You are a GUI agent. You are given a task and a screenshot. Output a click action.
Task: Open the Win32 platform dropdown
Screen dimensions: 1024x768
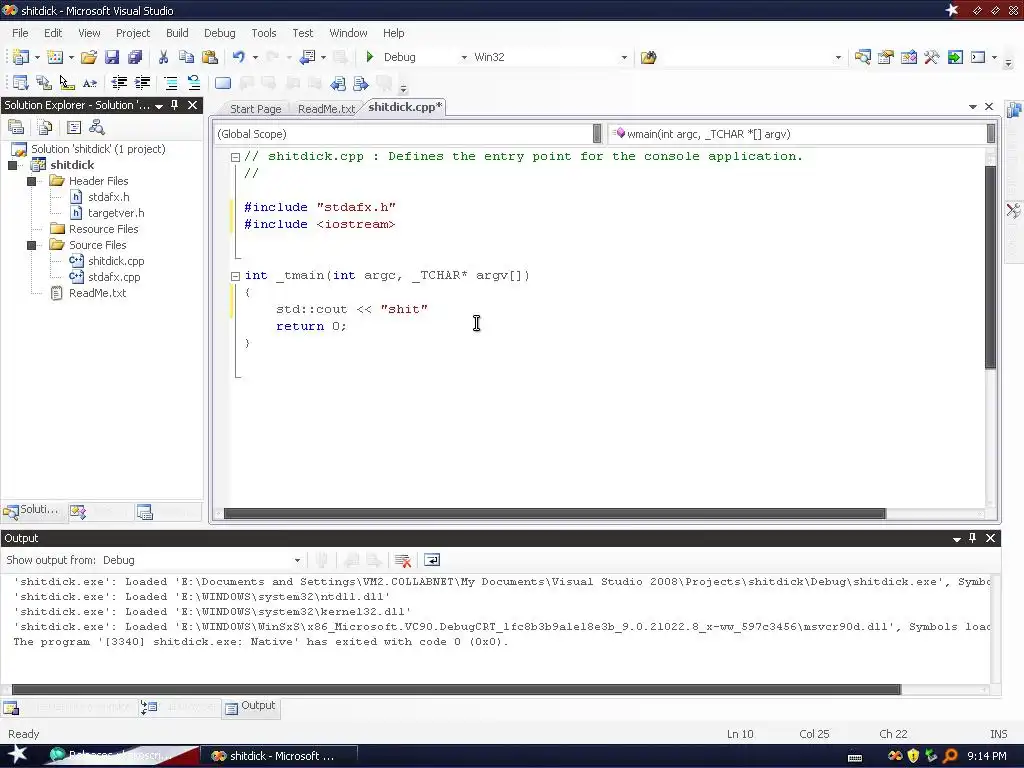click(624, 57)
